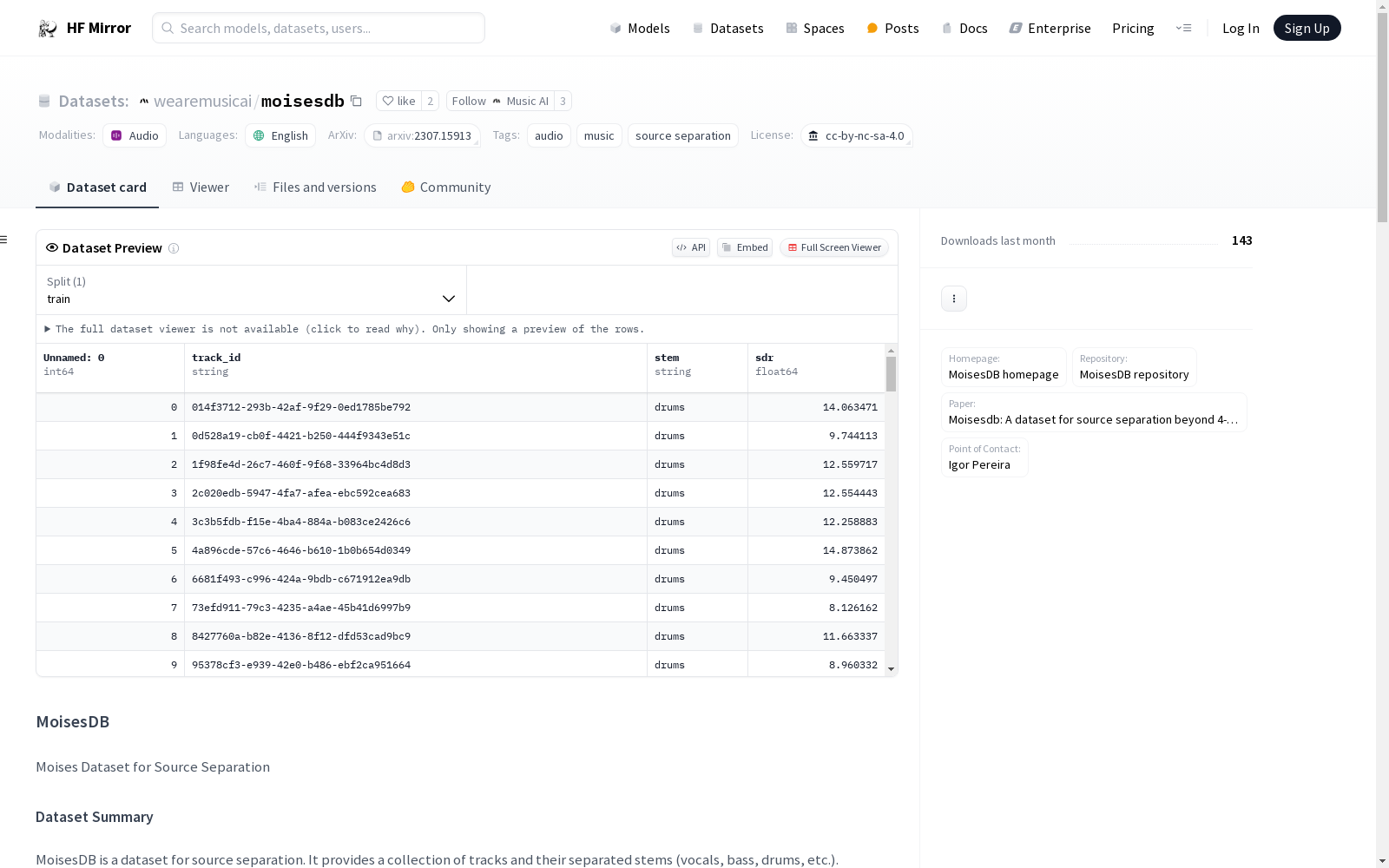Select sdr value 14.873862
Viewport: 1389px width, 868px height.
(816, 550)
